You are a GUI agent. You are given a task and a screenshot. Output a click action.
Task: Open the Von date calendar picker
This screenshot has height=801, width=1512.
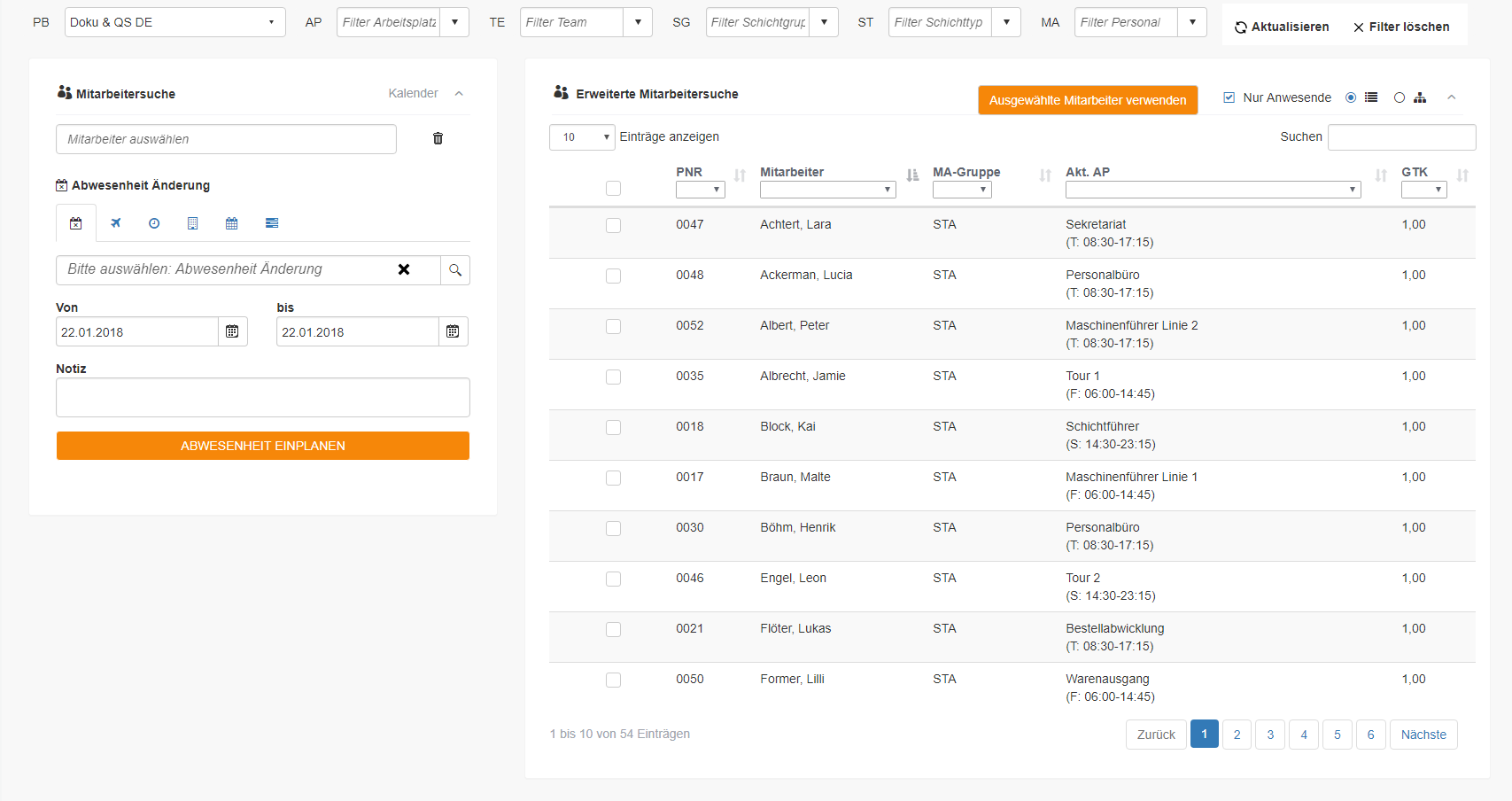232,331
